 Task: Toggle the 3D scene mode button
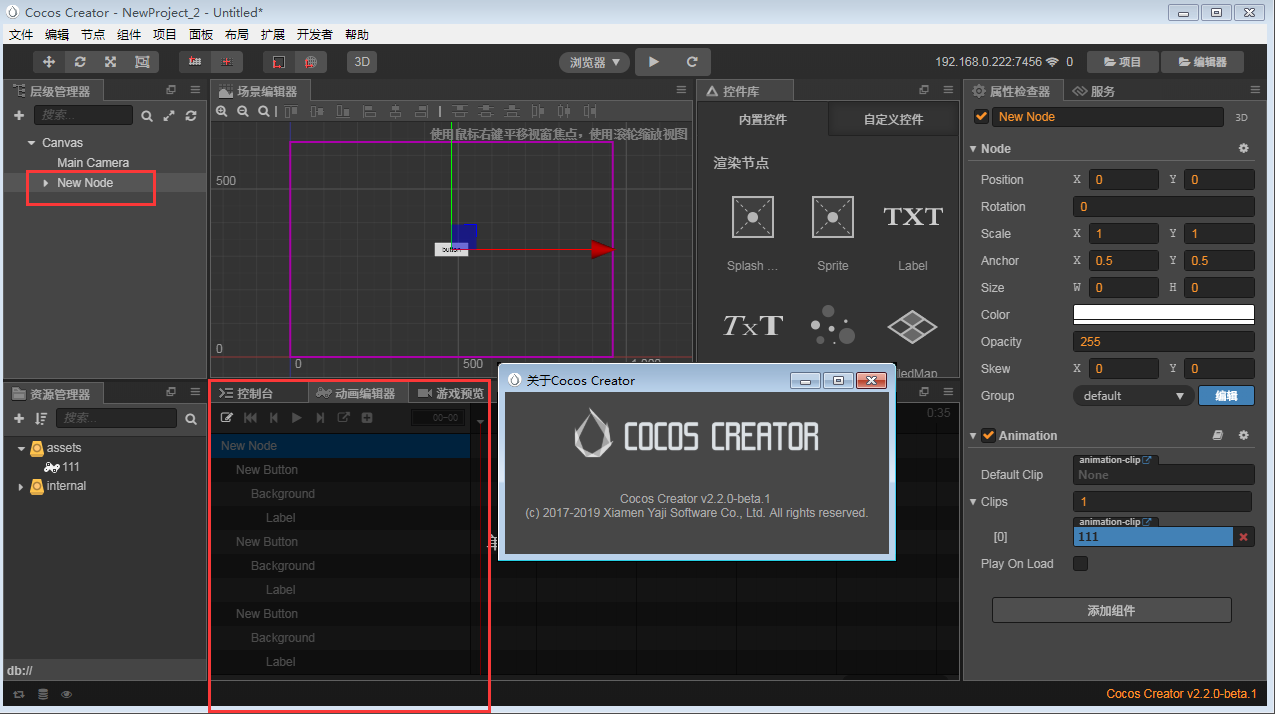362,62
